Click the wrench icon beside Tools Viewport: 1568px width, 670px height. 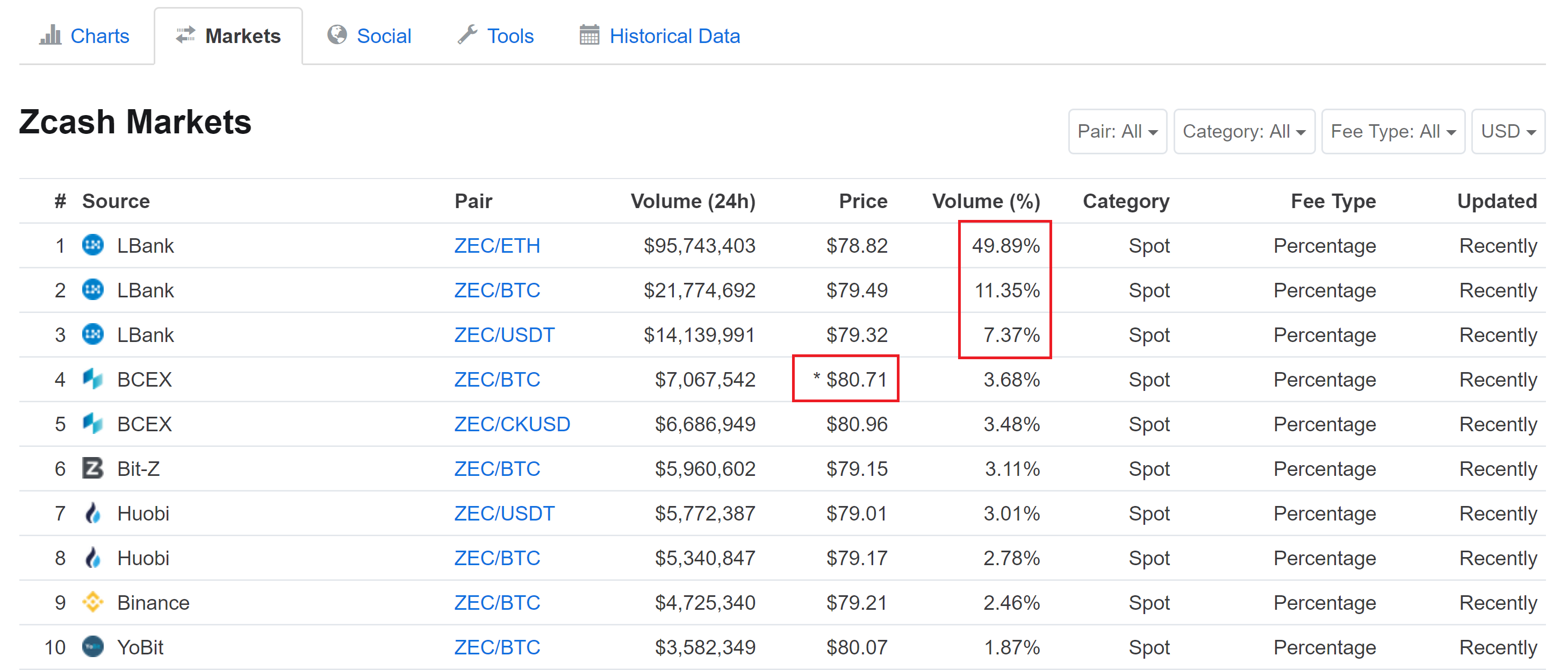point(467,35)
